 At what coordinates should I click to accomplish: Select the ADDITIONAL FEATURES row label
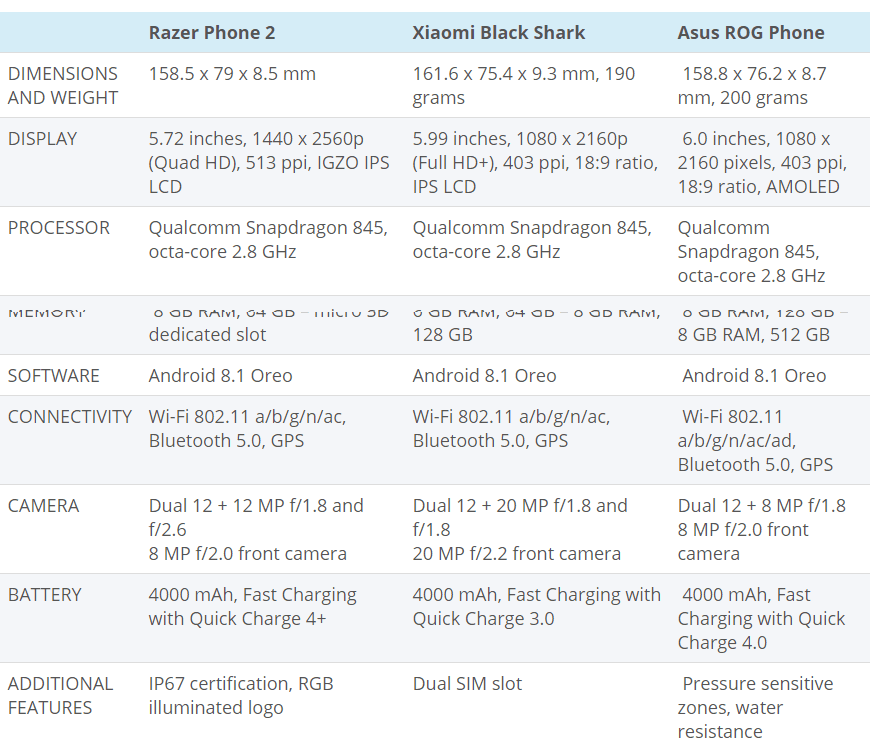pyautogui.click(x=61, y=695)
